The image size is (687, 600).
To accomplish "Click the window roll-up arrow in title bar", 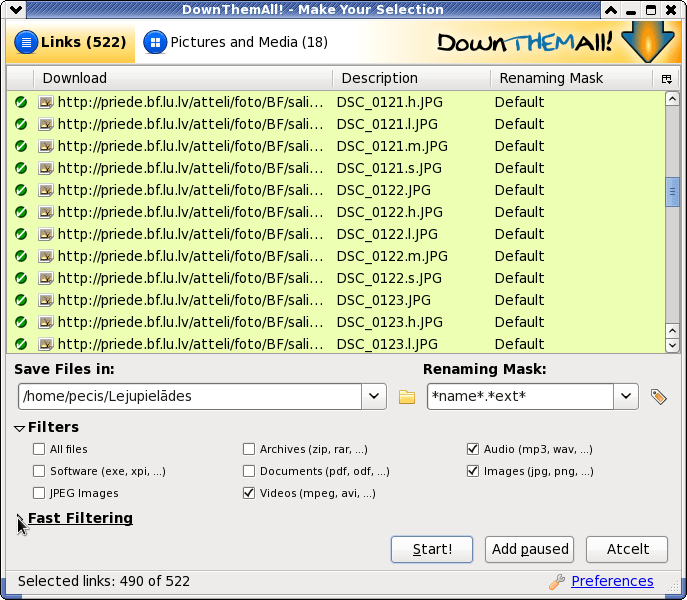I will (x=611, y=10).
